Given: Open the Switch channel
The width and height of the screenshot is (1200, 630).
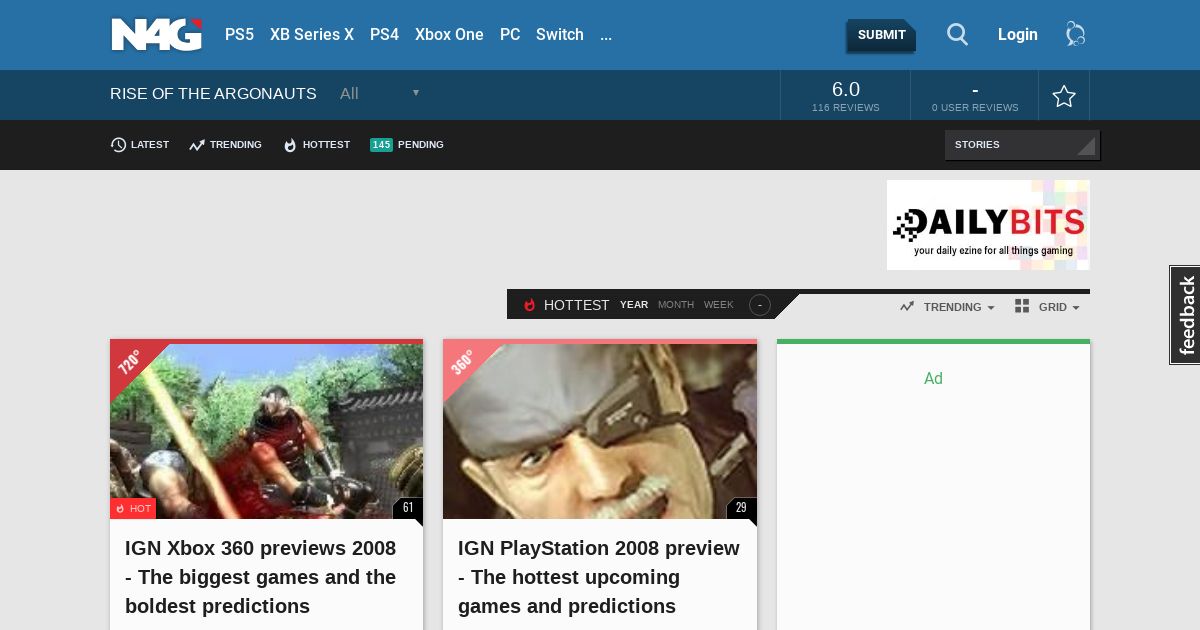Looking at the screenshot, I should point(560,35).
